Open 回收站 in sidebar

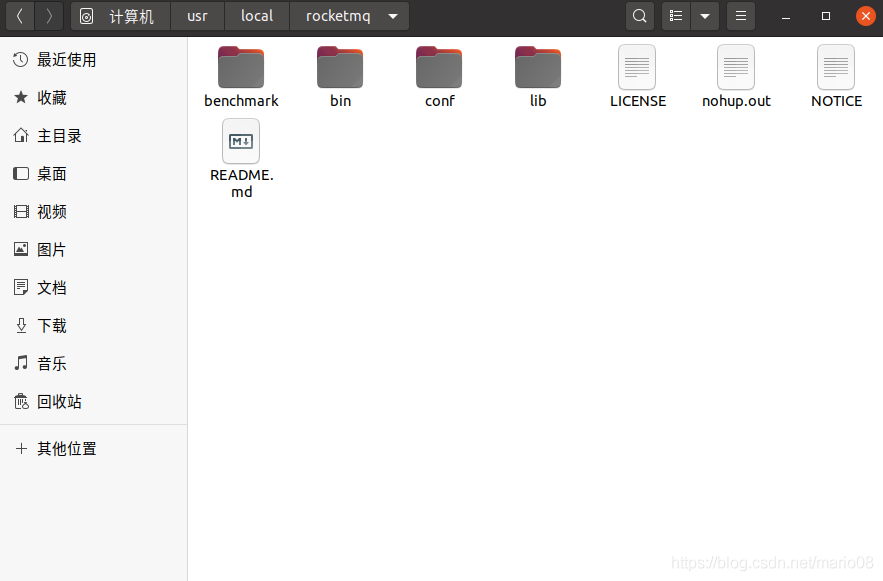93,401
